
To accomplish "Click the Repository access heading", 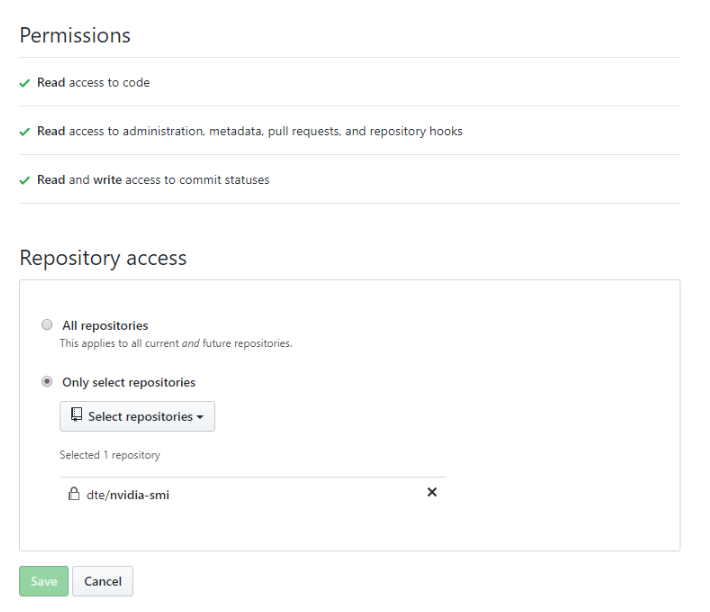I will click(103, 258).
